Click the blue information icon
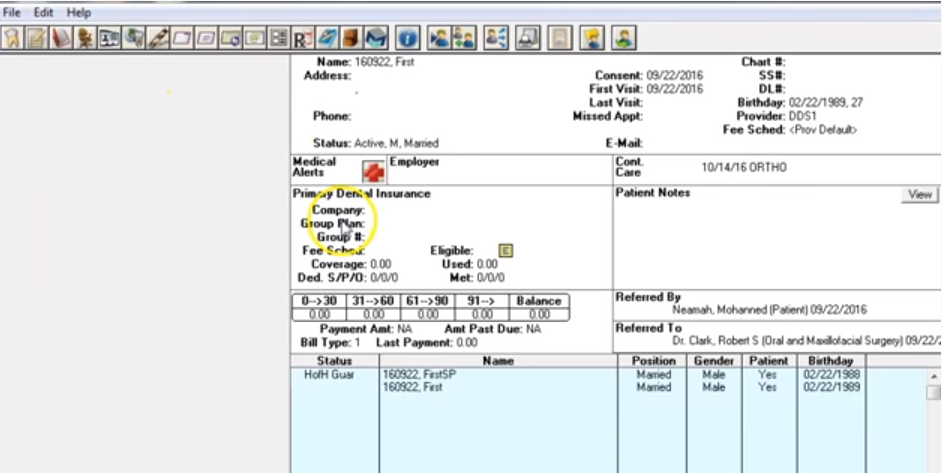 (x=407, y=39)
